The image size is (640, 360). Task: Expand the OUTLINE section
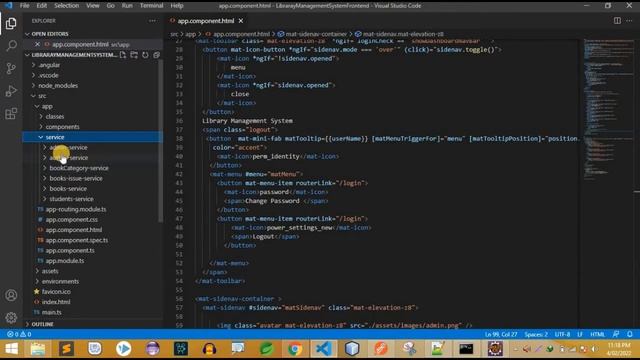pos(42,324)
